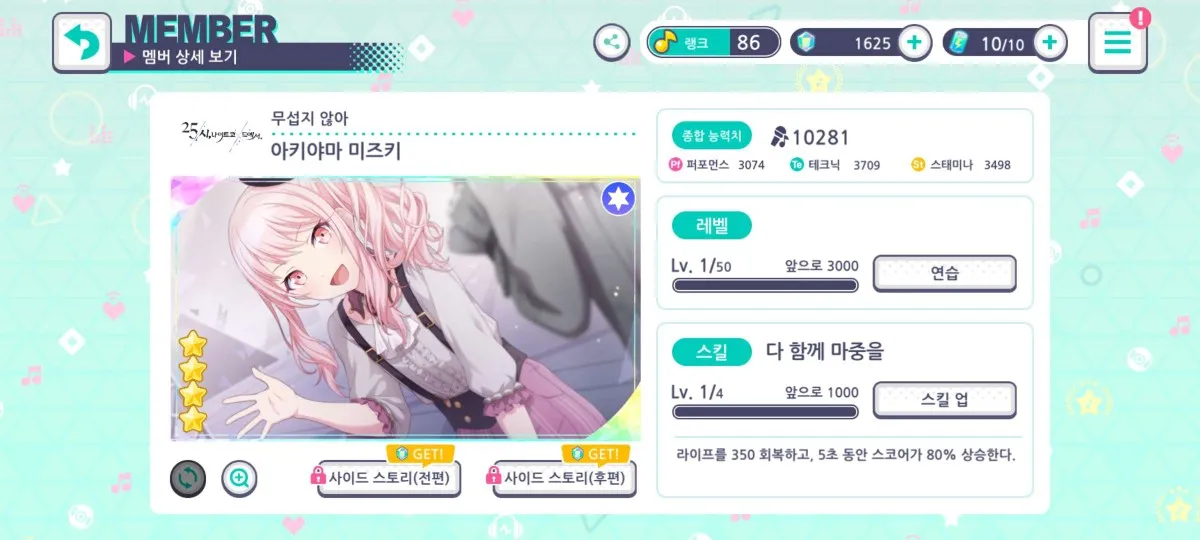Tap the cool attribute star icon

617,199
